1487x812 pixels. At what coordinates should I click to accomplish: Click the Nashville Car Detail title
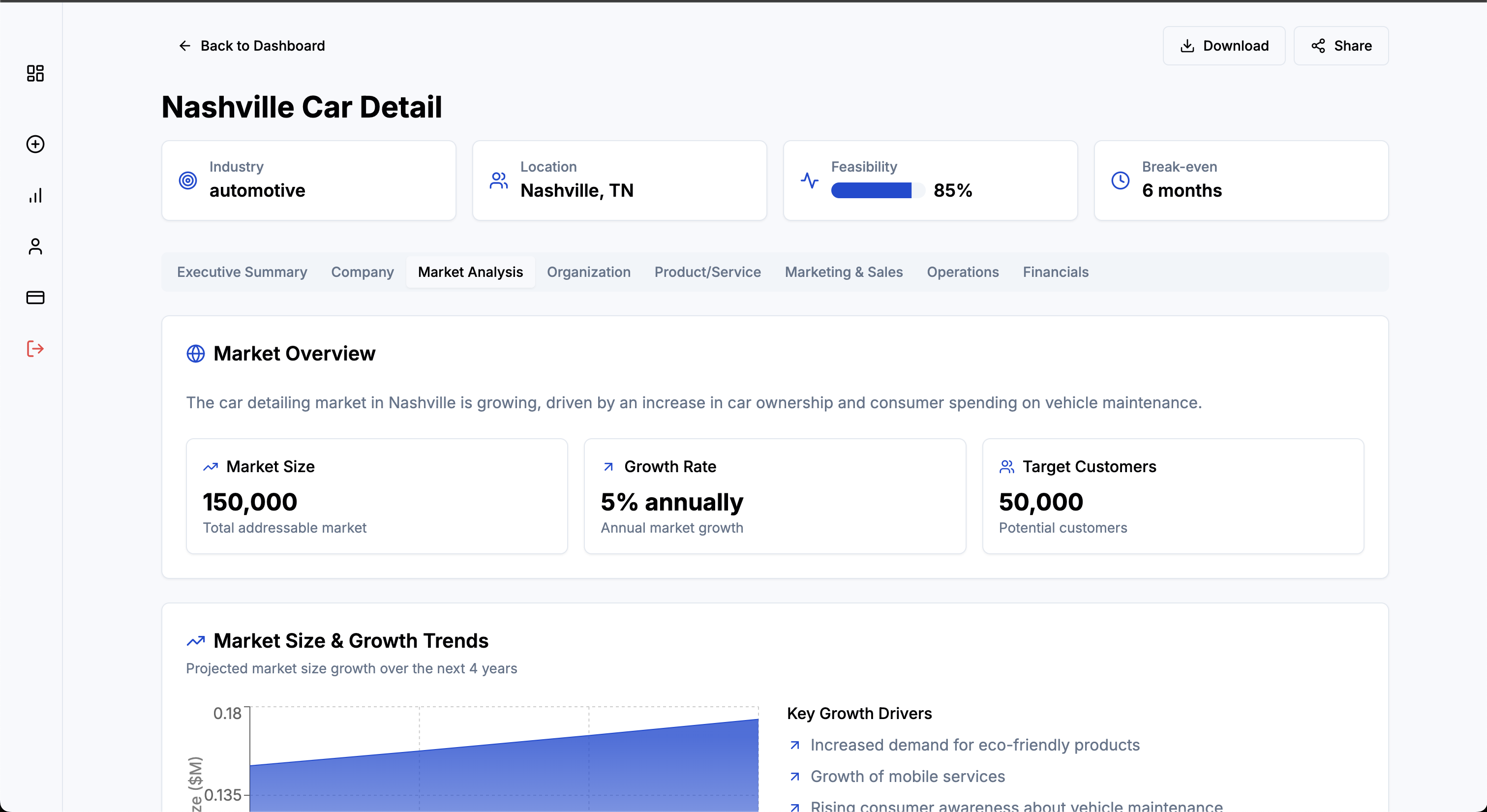pos(302,107)
